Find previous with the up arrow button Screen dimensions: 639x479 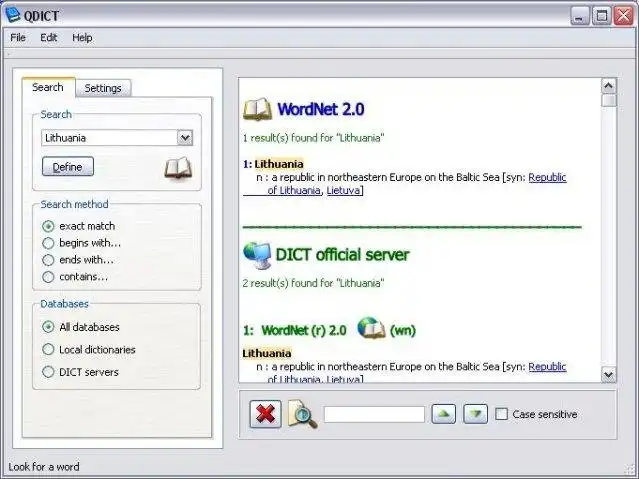(443, 414)
